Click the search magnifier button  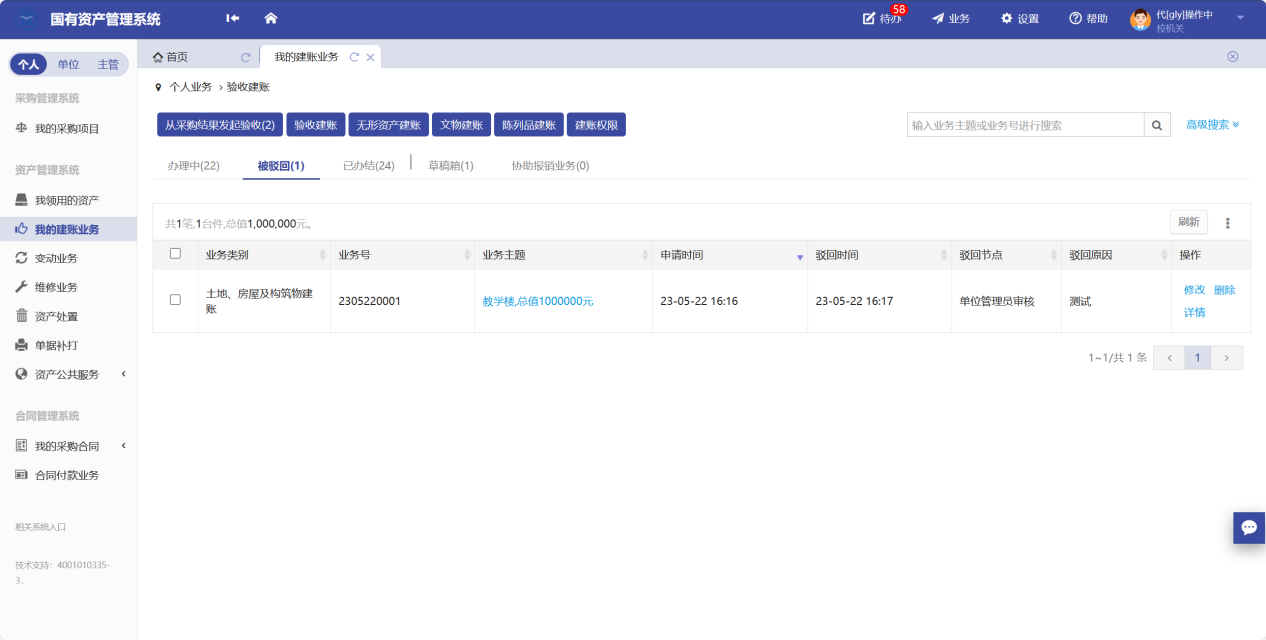1157,125
